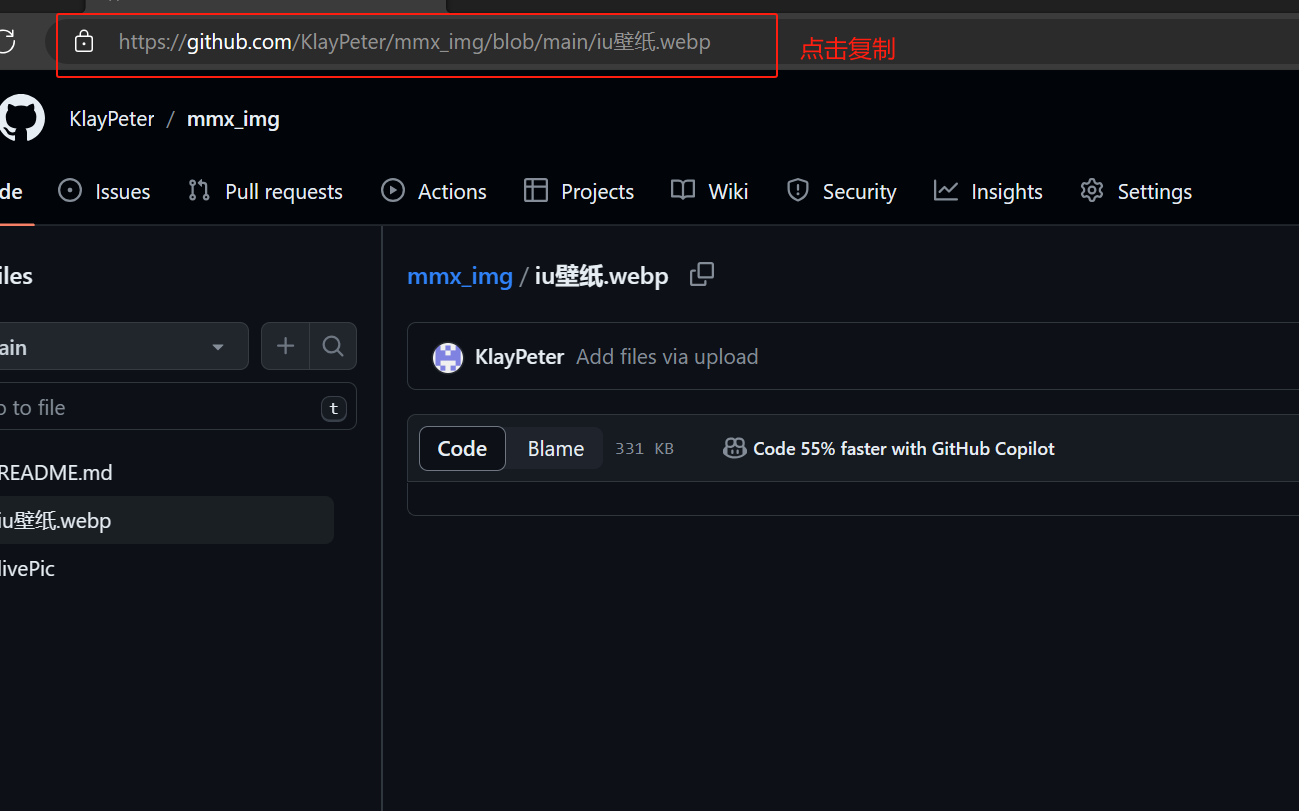Select iu壁纸.webp in the file tree

coord(166,520)
